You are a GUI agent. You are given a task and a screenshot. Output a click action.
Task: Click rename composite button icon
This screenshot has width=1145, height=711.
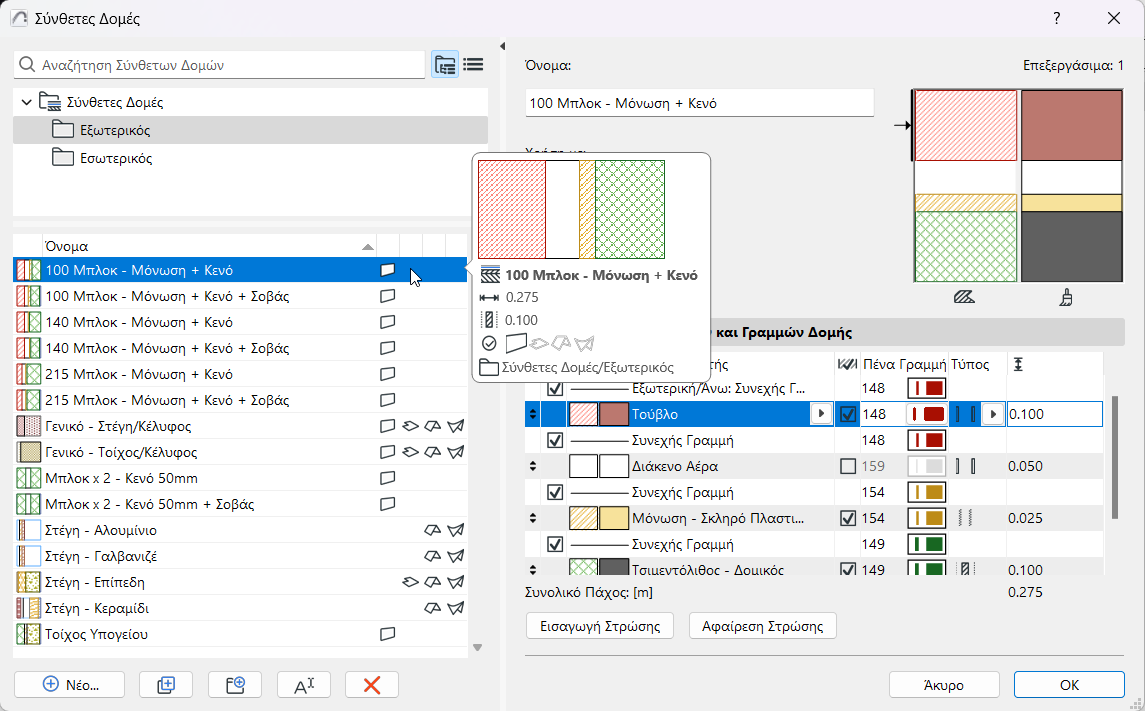point(304,685)
